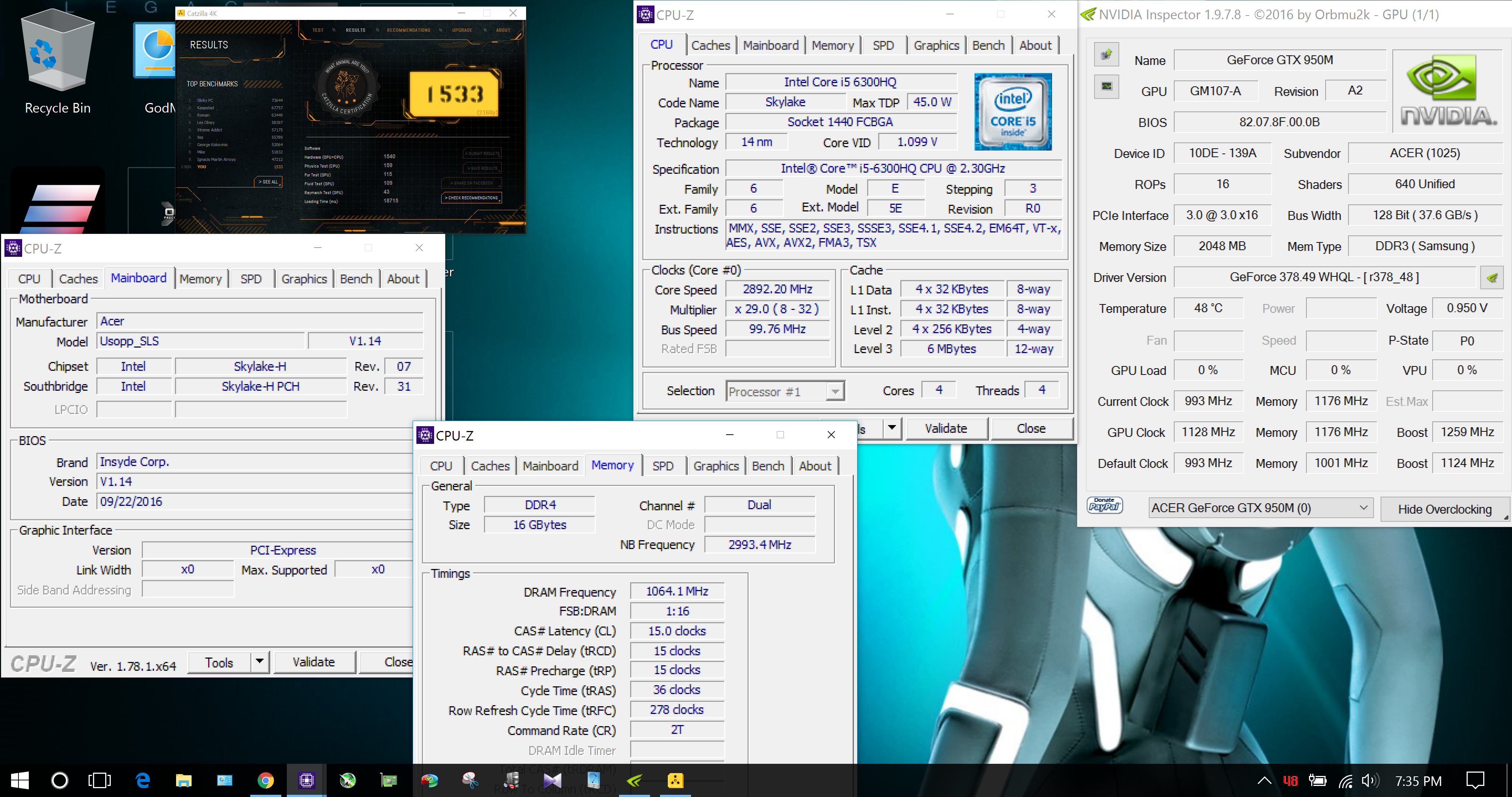1512x797 pixels.
Task: Launch Microsoft Edge from taskbar
Action: (142, 780)
